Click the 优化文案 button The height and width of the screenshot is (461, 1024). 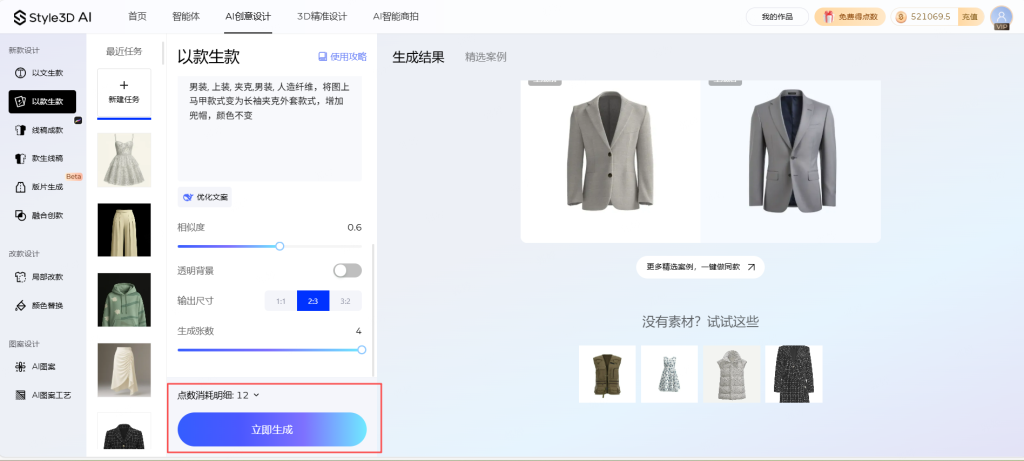coord(204,197)
